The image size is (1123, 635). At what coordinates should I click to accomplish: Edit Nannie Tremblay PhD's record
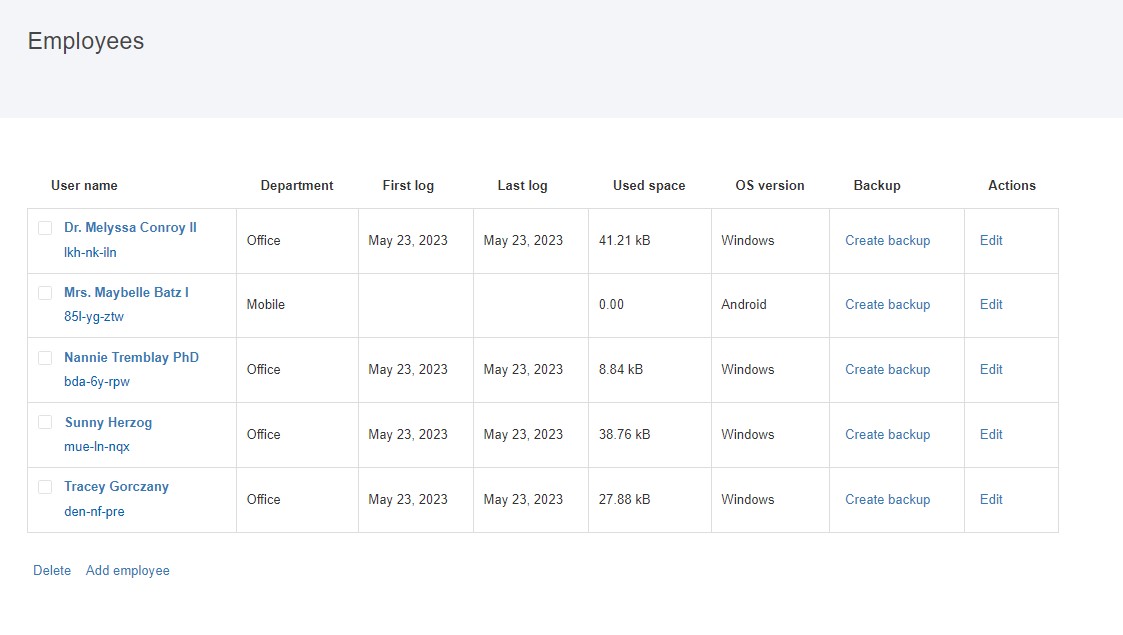coord(991,369)
